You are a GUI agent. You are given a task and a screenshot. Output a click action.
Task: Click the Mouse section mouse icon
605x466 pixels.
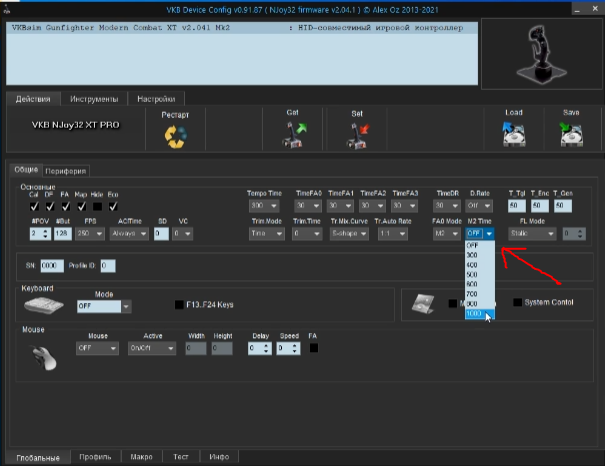click(44, 358)
